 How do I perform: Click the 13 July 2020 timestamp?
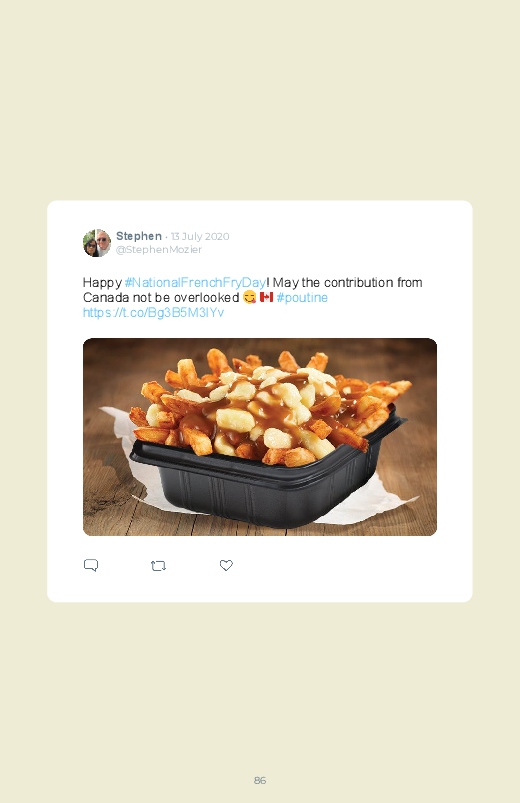200,237
